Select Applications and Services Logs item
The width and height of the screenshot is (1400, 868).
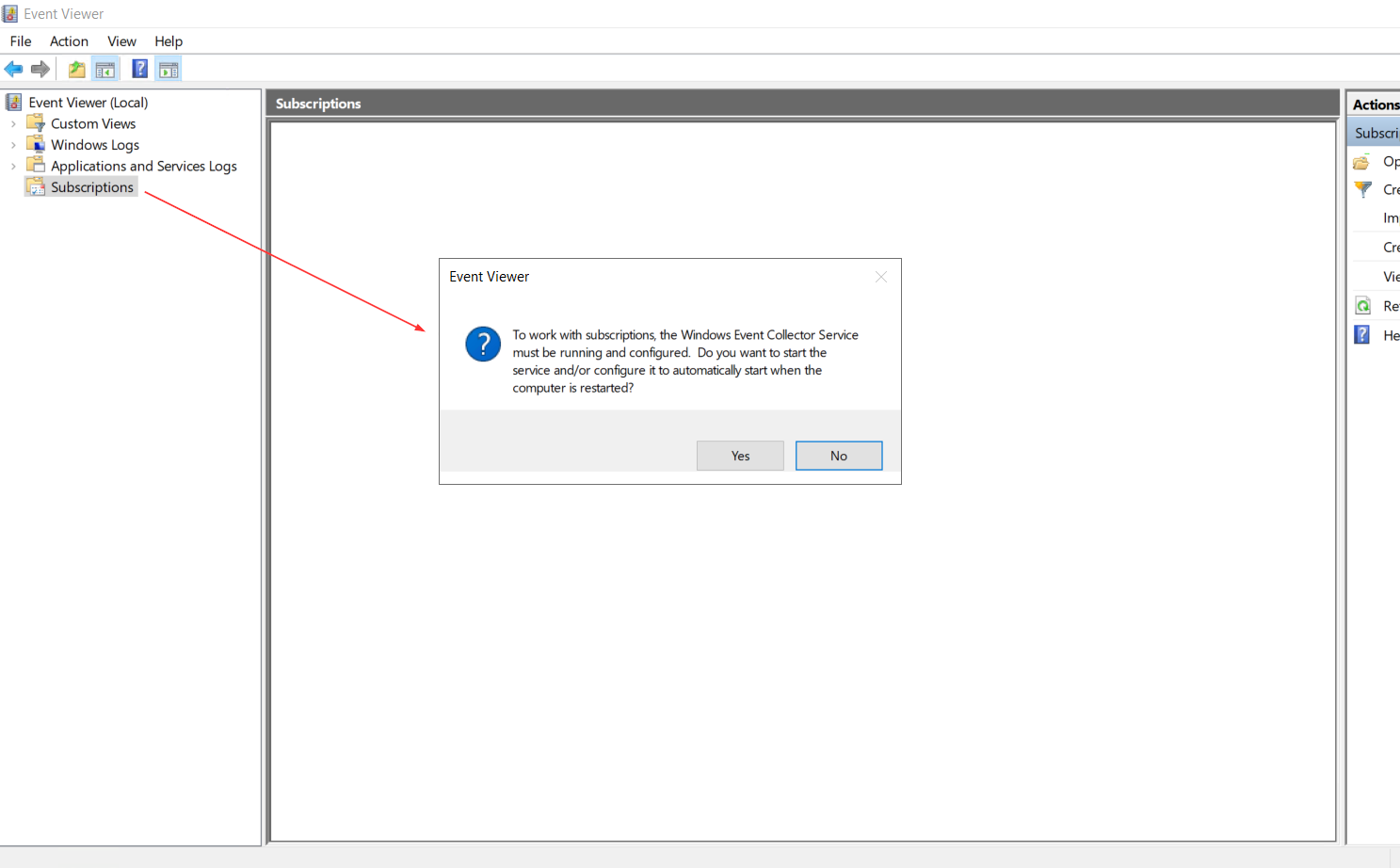click(x=144, y=166)
